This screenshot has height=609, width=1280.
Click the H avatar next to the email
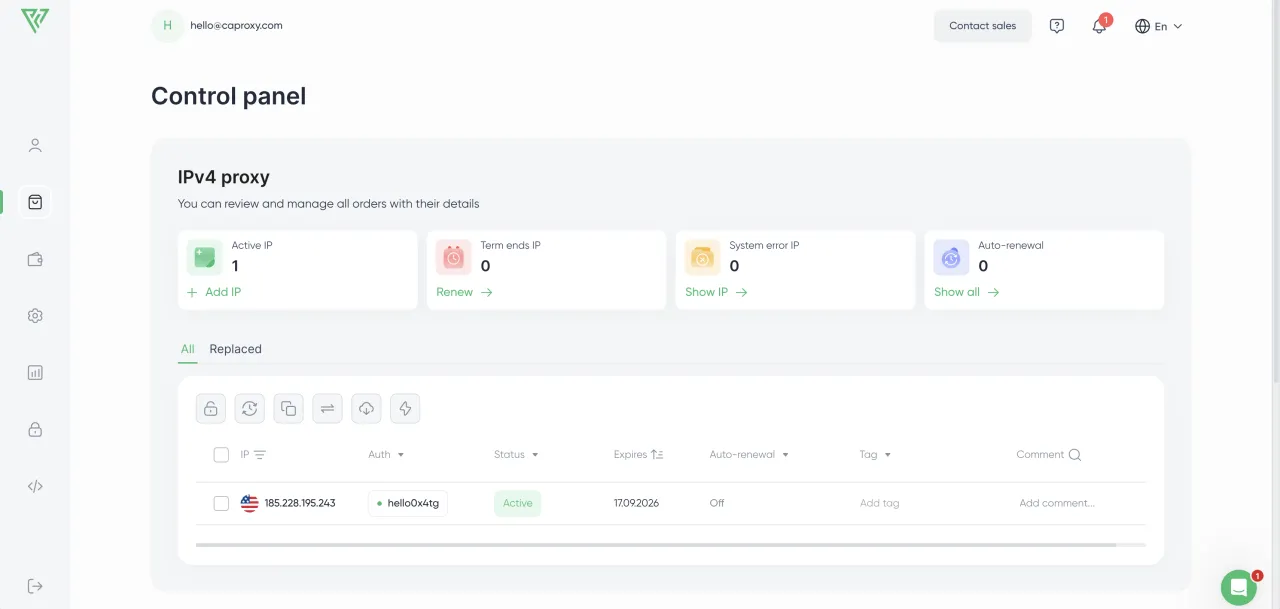[x=167, y=26]
